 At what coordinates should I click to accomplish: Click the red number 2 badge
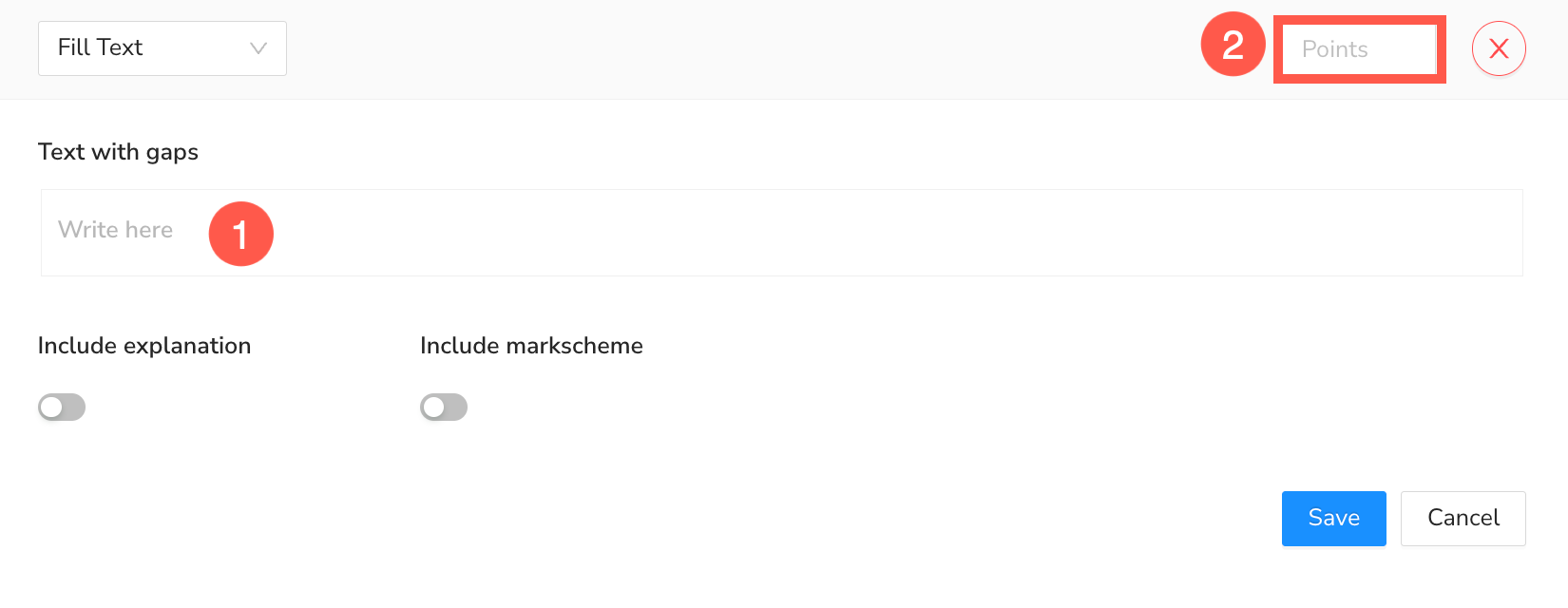coord(1233,45)
